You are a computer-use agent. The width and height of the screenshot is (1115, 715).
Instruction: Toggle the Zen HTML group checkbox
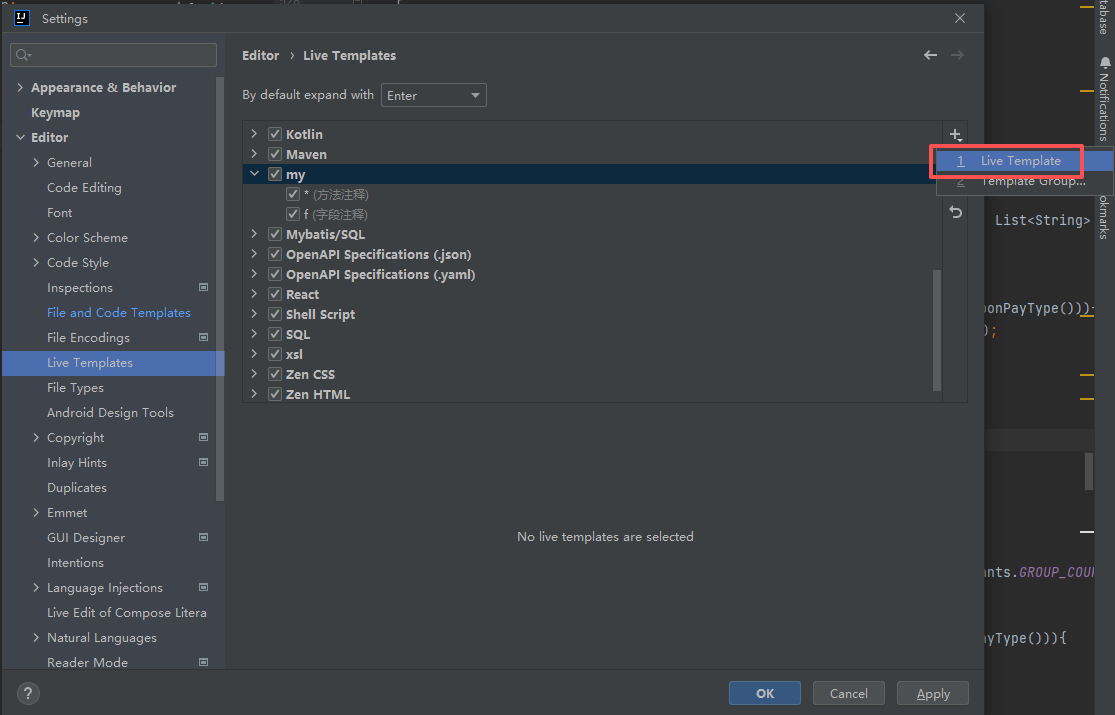pos(274,393)
